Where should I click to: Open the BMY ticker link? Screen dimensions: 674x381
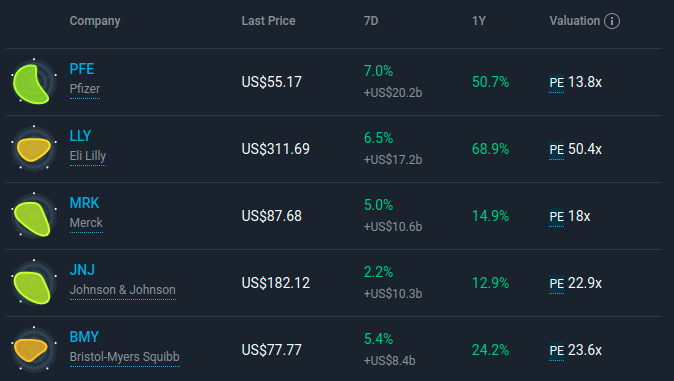click(x=84, y=337)
